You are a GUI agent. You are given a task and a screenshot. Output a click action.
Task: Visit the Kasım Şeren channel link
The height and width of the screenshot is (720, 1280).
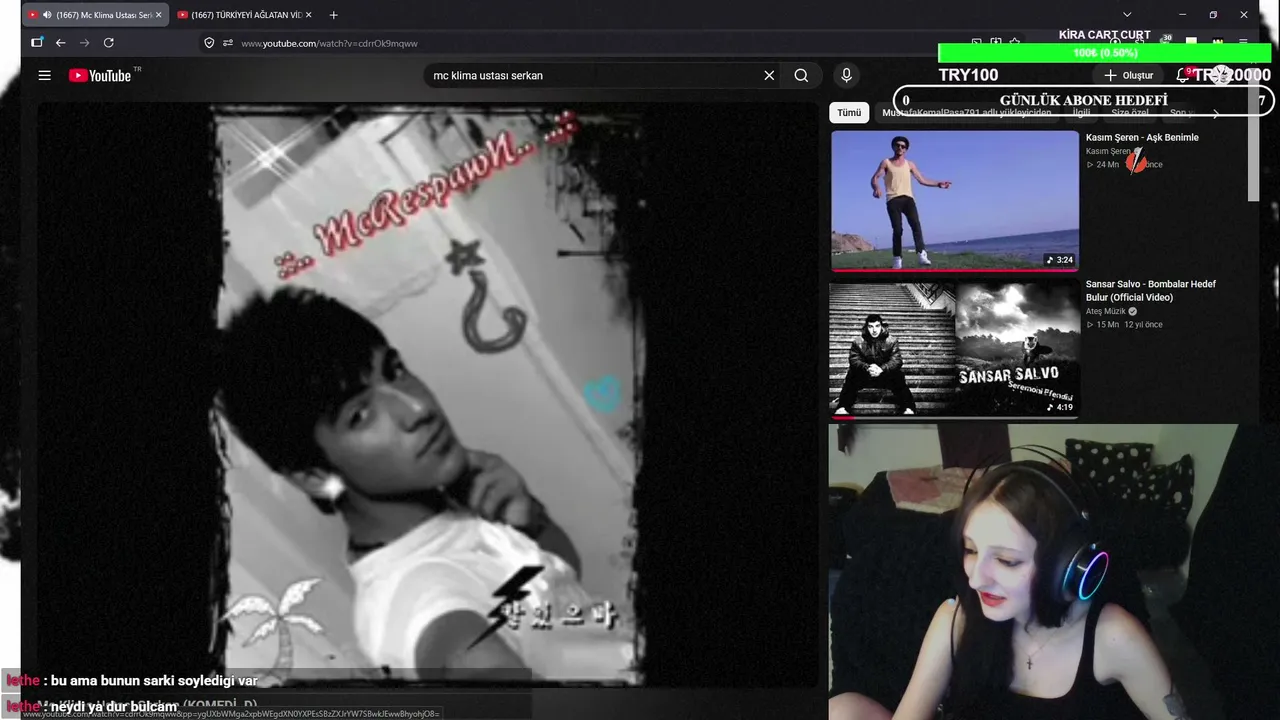click(x=1108, y=151)
